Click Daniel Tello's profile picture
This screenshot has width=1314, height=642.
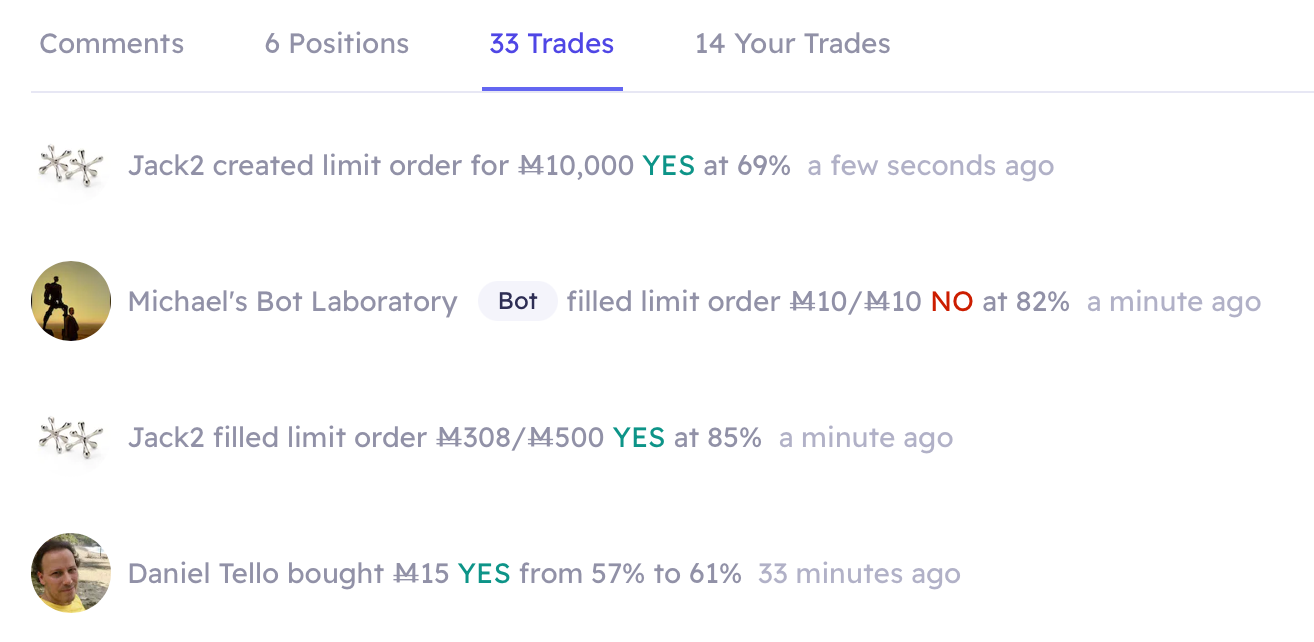coord(71,573)
